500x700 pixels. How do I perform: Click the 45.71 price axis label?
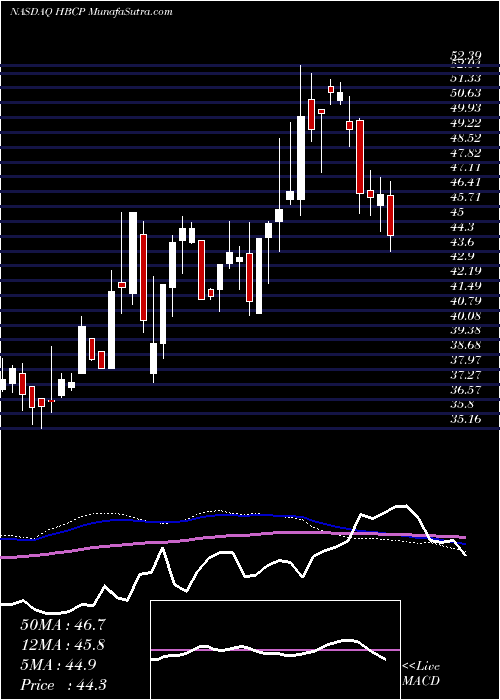coord(466,197)
